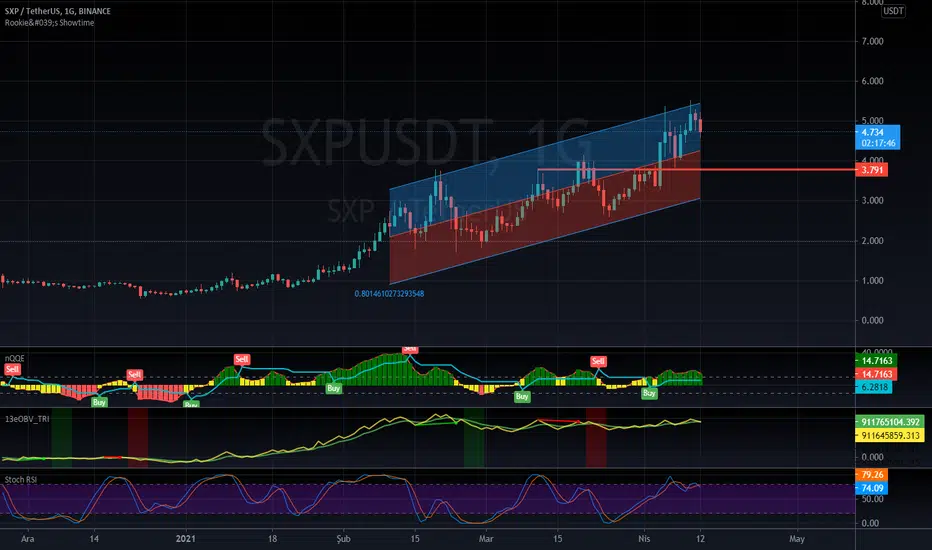Click the green 911765104.392 OBV value label

tap(890, 422)
